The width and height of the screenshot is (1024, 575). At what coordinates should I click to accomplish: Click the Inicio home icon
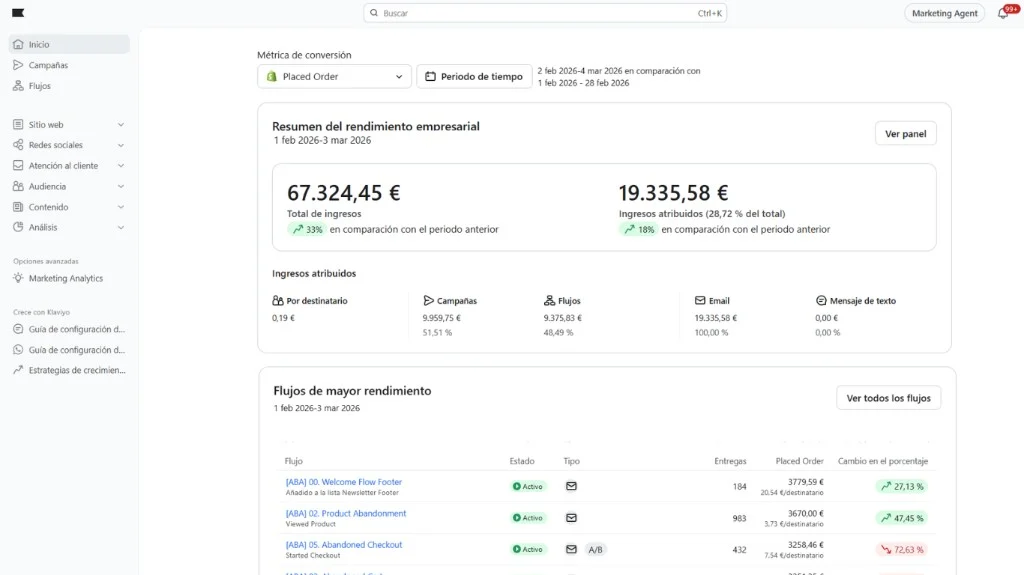[18, 44]
